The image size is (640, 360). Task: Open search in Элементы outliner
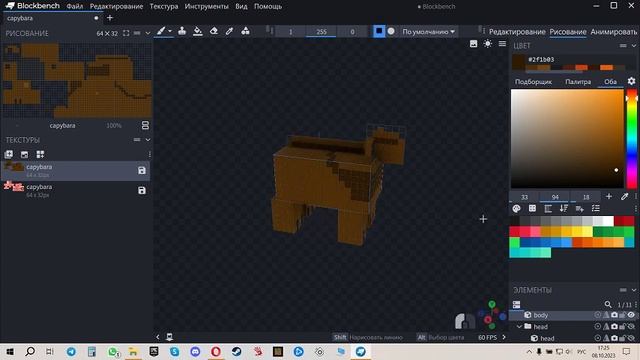coord(608,304)
